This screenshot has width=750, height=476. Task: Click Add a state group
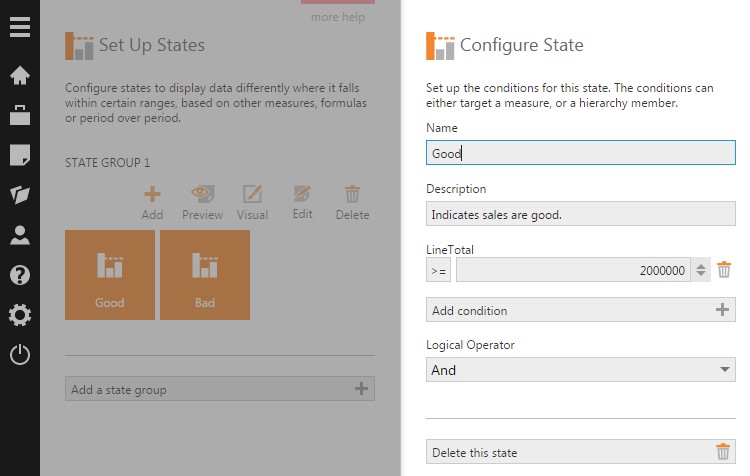click(219, 389)
